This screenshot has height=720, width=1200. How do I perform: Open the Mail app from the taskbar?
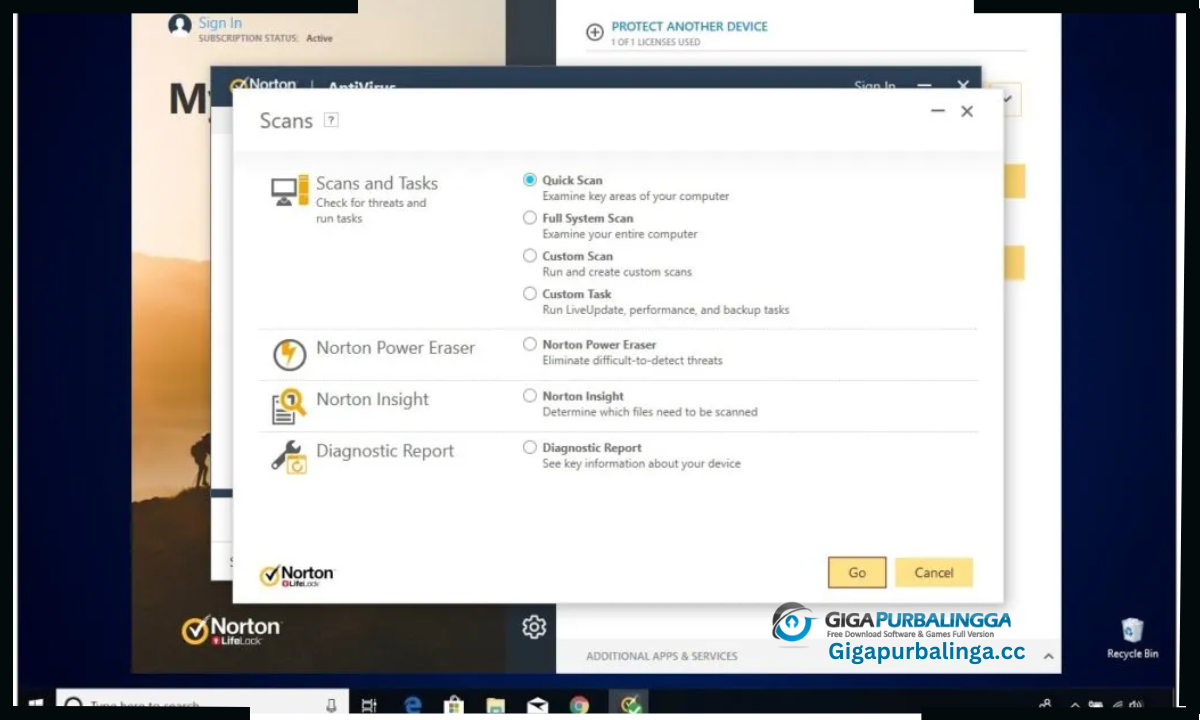pyautogui.click(x=537, y=705)
